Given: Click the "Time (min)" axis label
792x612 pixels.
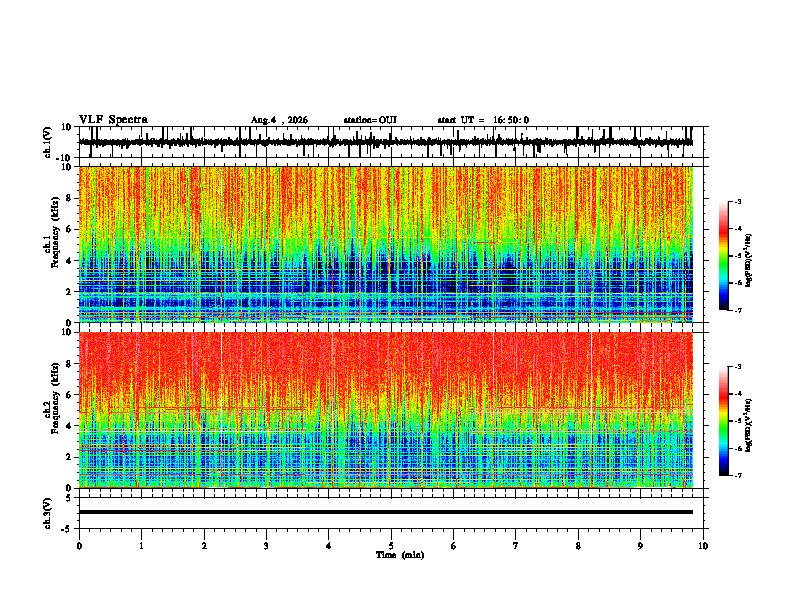Looking at the screenshot, I should point(400,555).
